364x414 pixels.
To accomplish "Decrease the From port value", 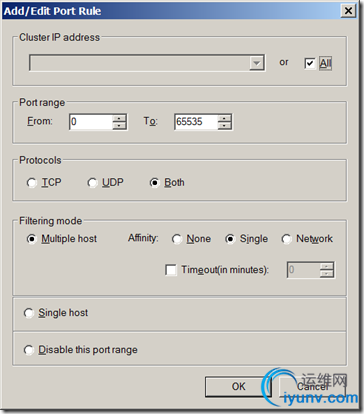I will coord(119,126).
